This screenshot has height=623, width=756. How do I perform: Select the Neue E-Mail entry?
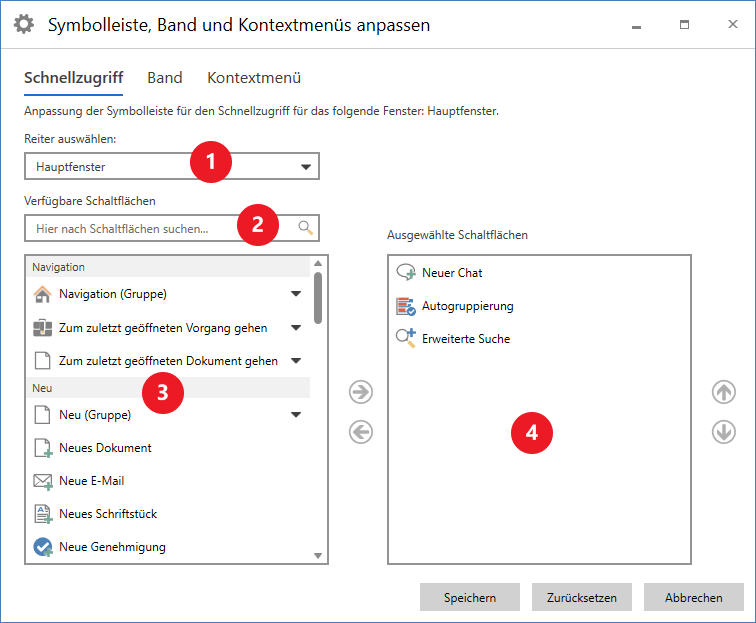click(169, 481)
